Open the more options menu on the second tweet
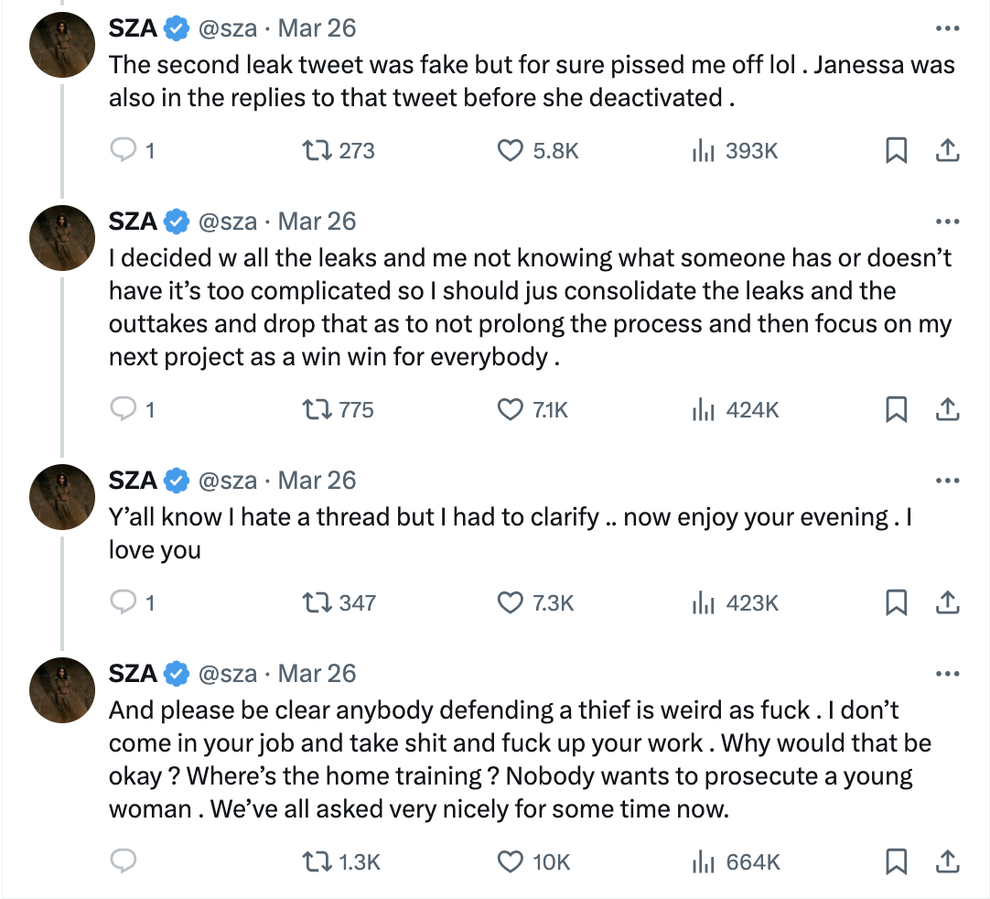The width and height of the screenshot is (990, 899). 946,221
